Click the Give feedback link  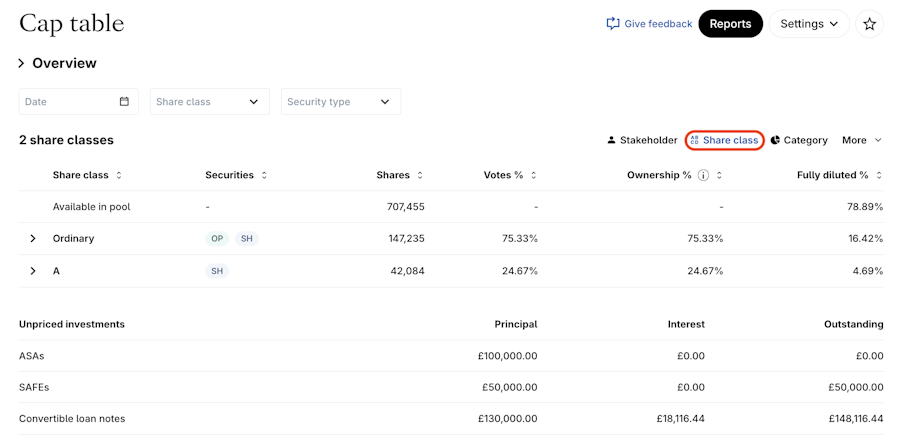(649, 24)
